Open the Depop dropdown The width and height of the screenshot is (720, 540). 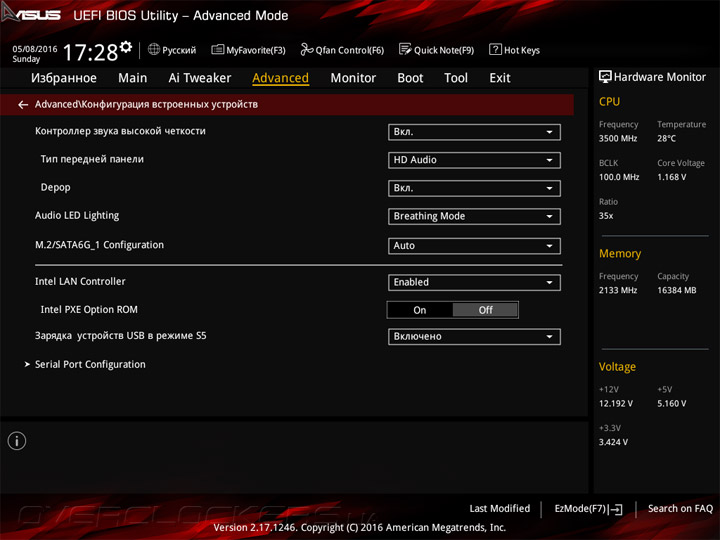[474, 188]
